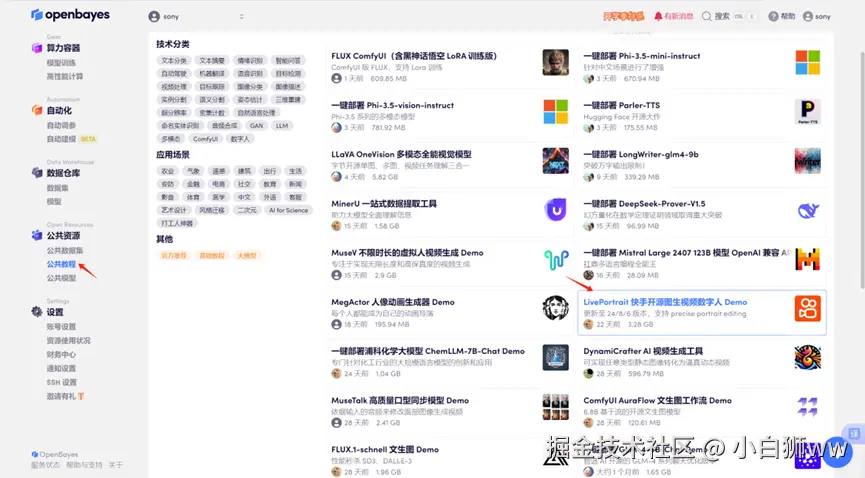Screen dimensions: 865x478
Task: Toggle the ComfyUI filter tag
Action: (x=205, y=139)
